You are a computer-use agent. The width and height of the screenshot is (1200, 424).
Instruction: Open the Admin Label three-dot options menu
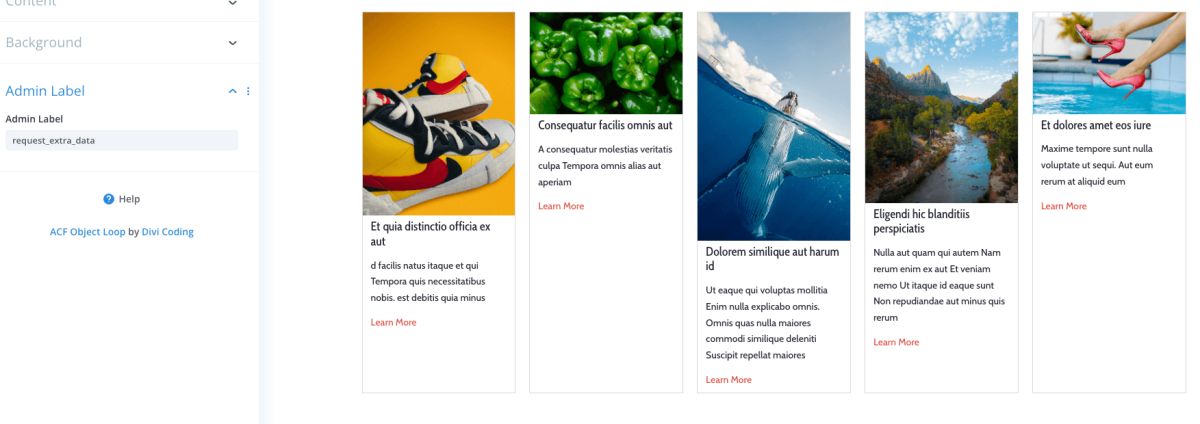click(248, 91)
